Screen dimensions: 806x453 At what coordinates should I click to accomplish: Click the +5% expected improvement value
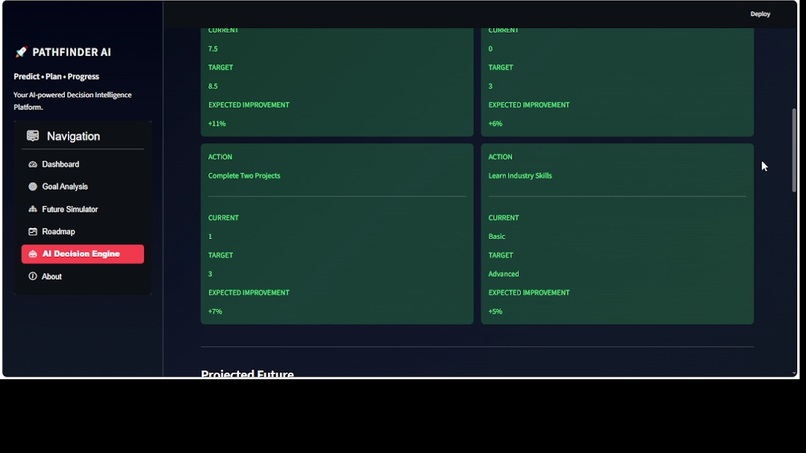pos(495,312)
